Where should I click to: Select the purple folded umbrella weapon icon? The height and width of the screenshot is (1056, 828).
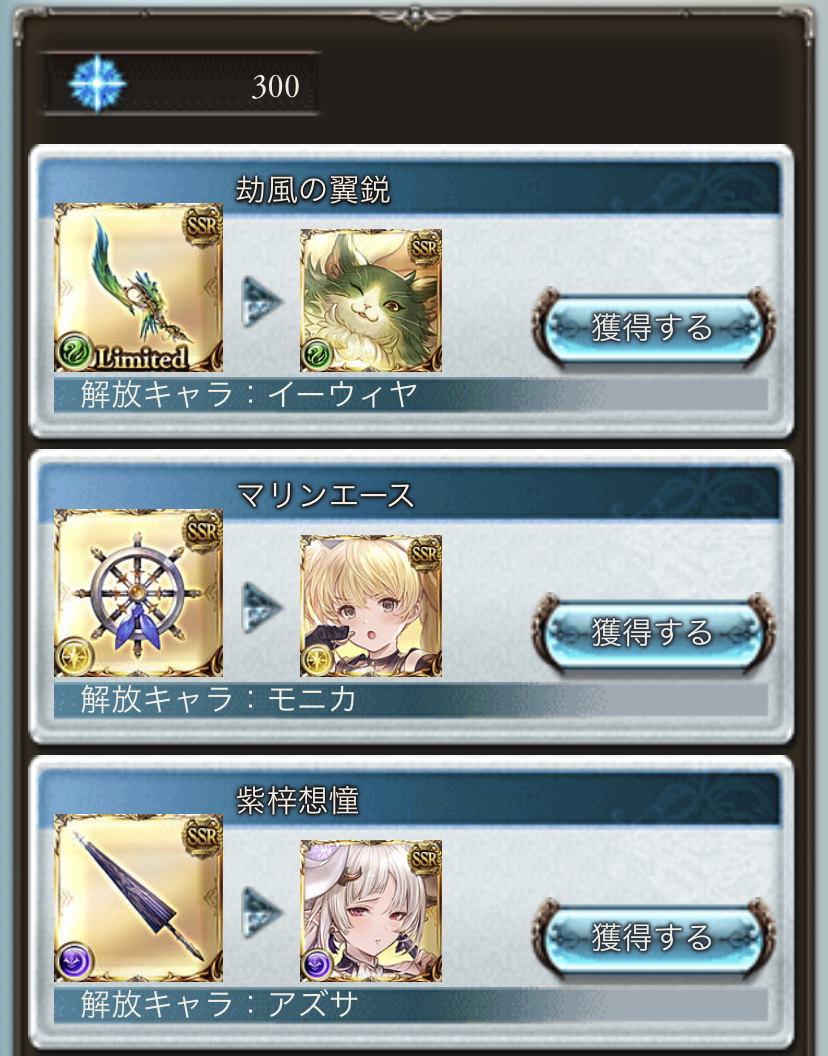[x=138, y=898]
